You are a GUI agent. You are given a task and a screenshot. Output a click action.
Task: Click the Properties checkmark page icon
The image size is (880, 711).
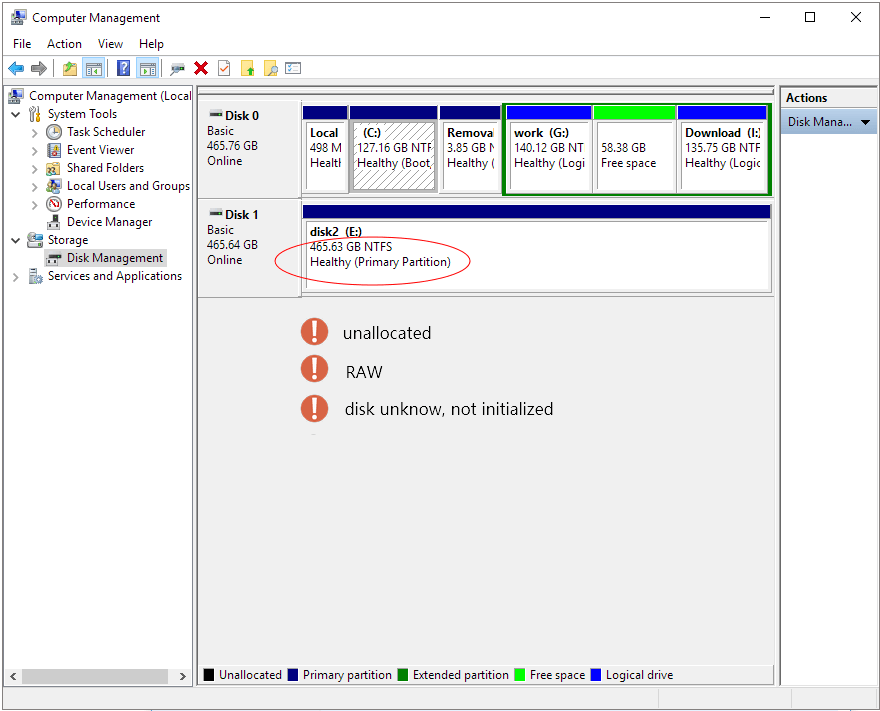coord(224,68)
